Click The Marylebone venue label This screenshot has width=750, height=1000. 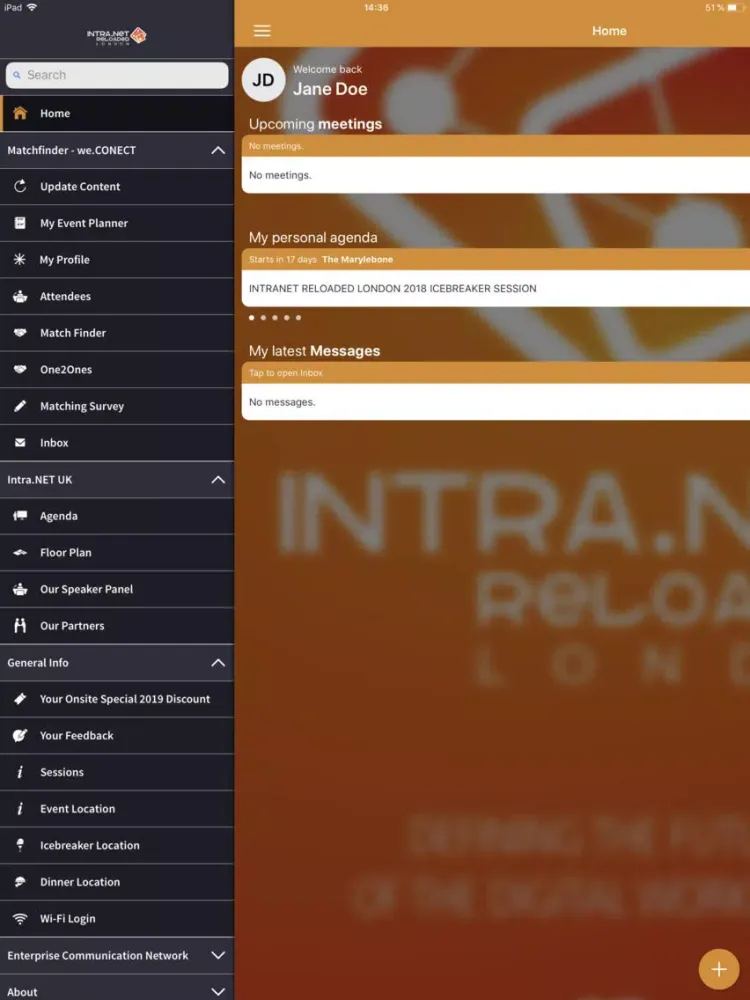point(358,260)
